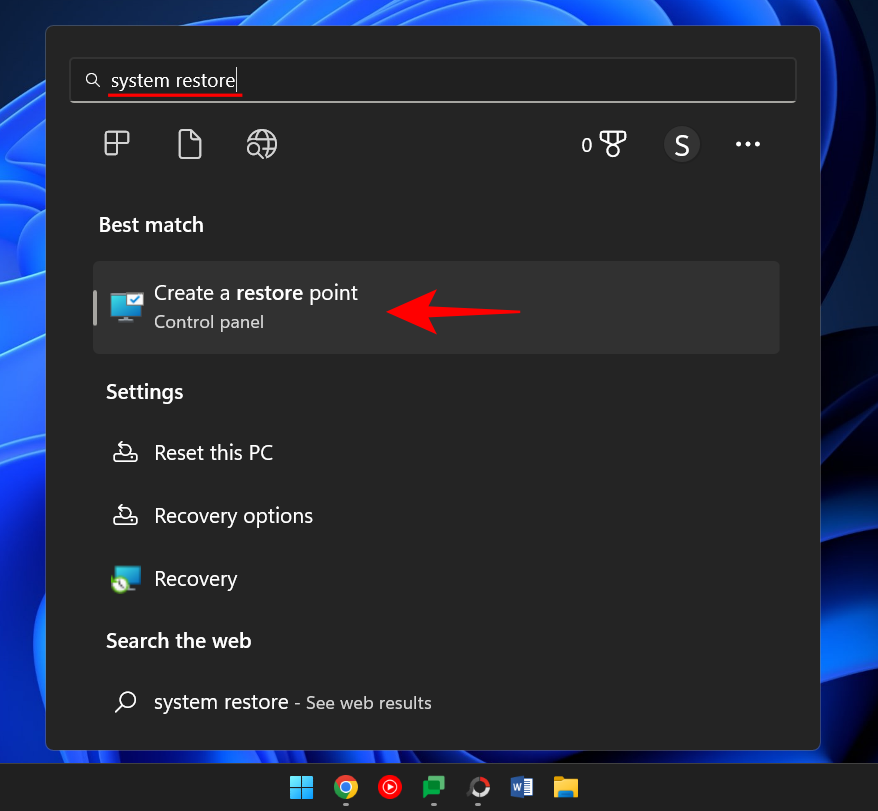878x811 pixels.
Task: Open the Apps search filter
Action: click(116, 144)
